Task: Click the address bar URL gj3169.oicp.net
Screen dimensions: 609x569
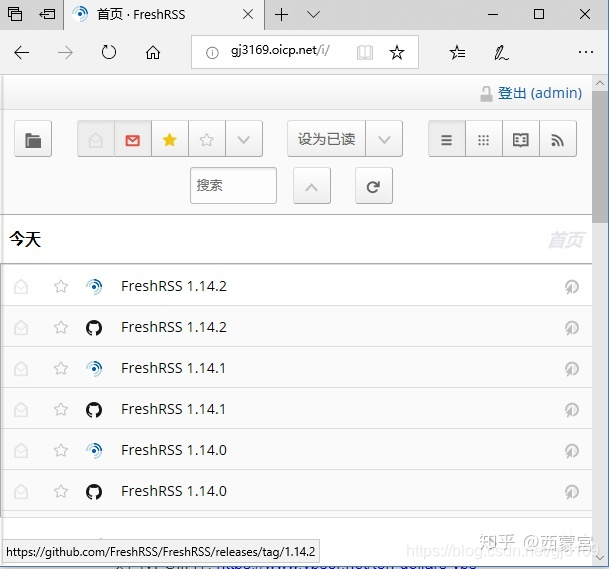Action: click(280, 50)
